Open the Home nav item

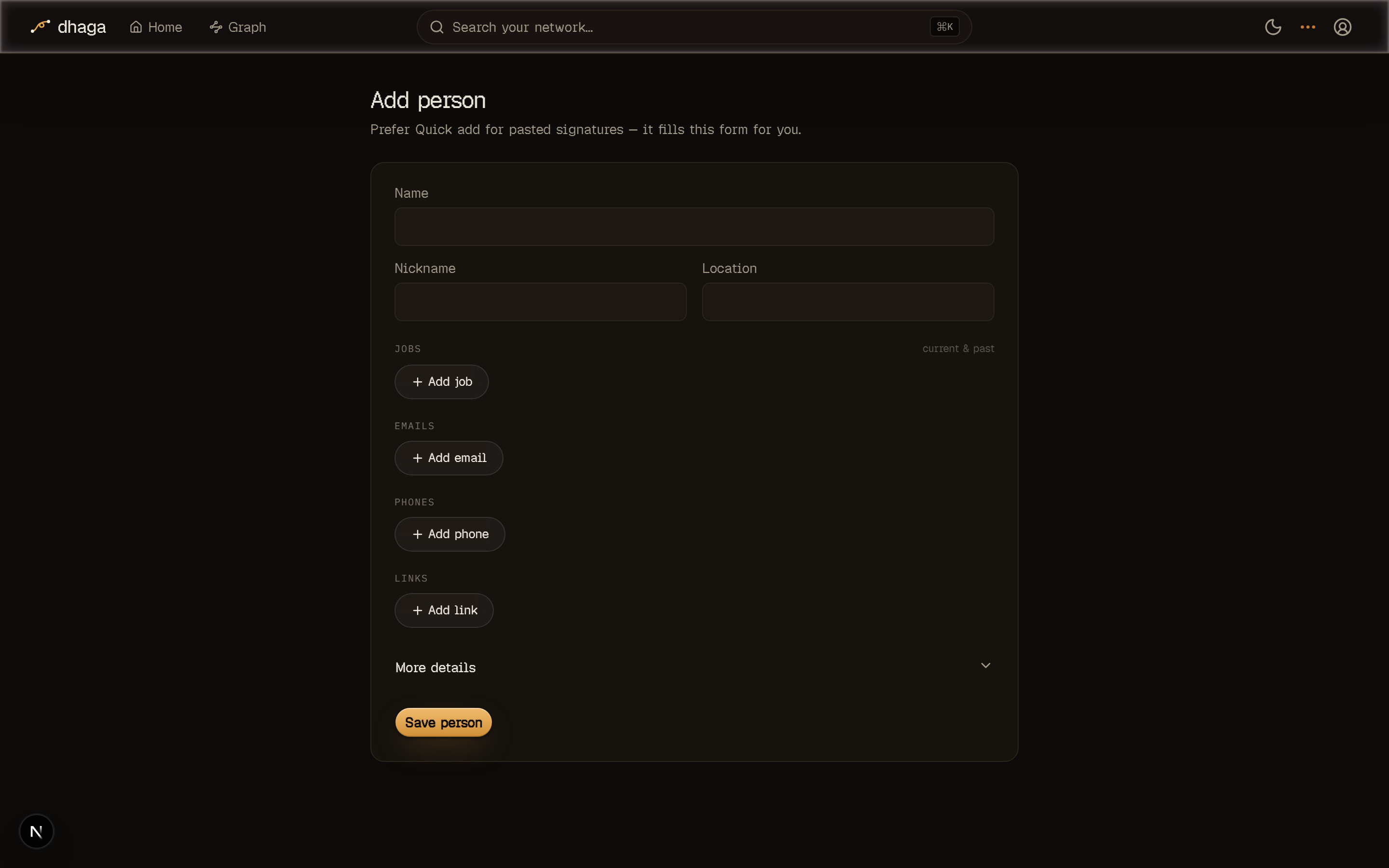pyautogui.click(x=156, y=27)
